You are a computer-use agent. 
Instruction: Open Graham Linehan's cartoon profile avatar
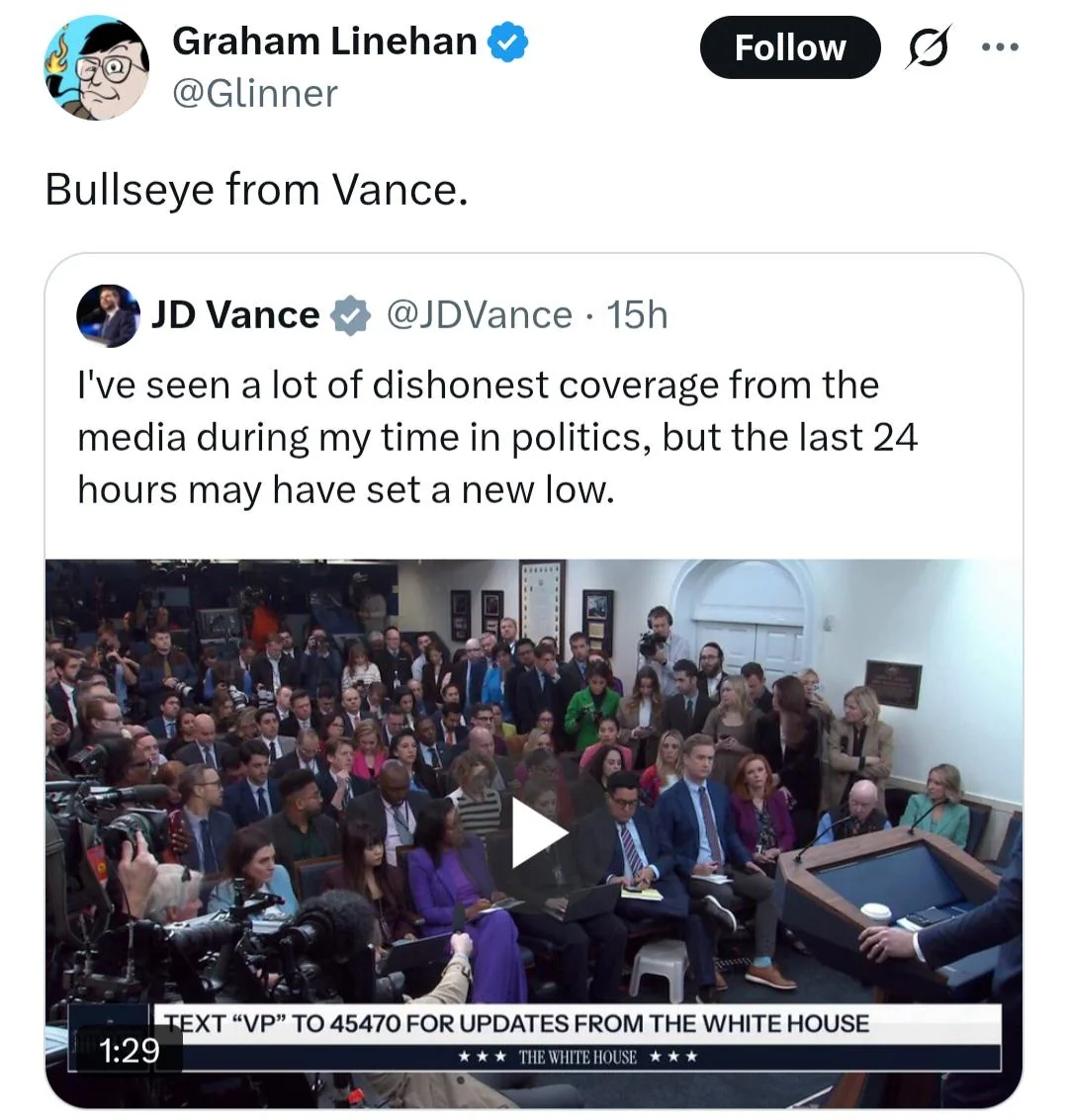[x=96, y=67]
